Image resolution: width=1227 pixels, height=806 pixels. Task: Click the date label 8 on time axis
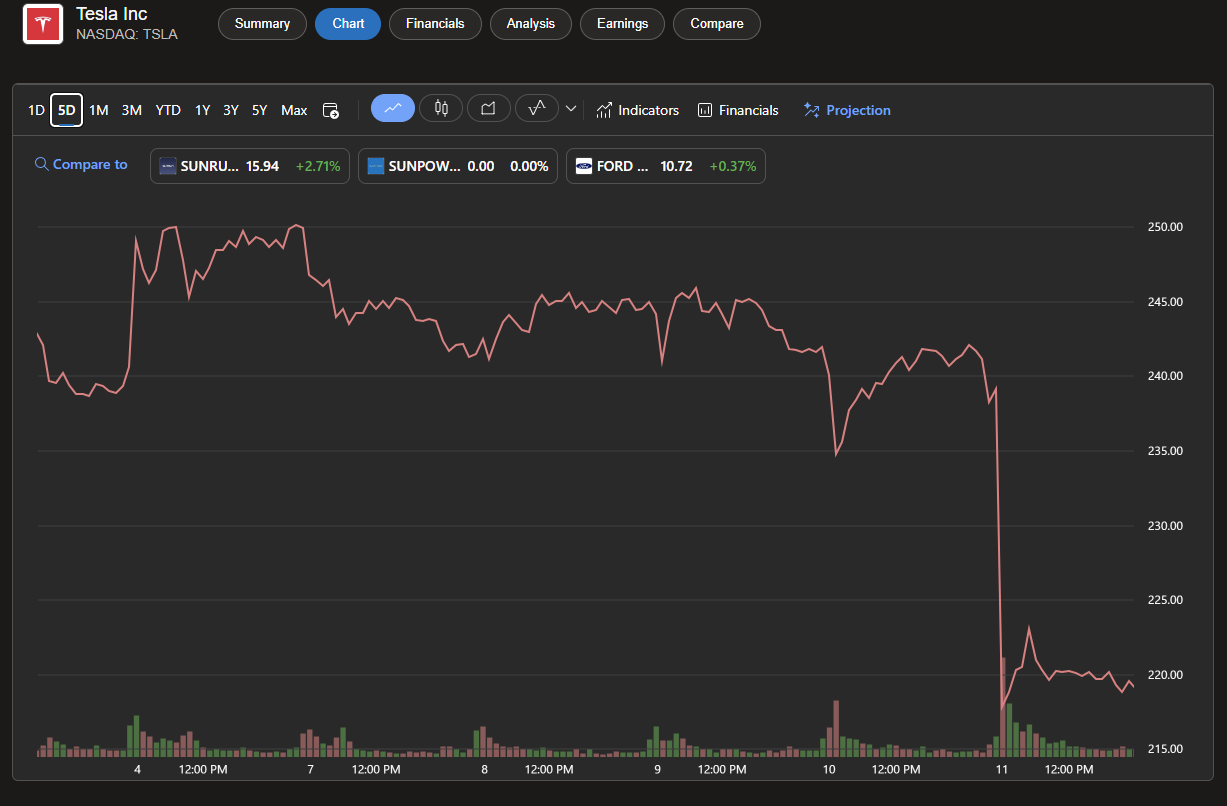click(484, 770)
